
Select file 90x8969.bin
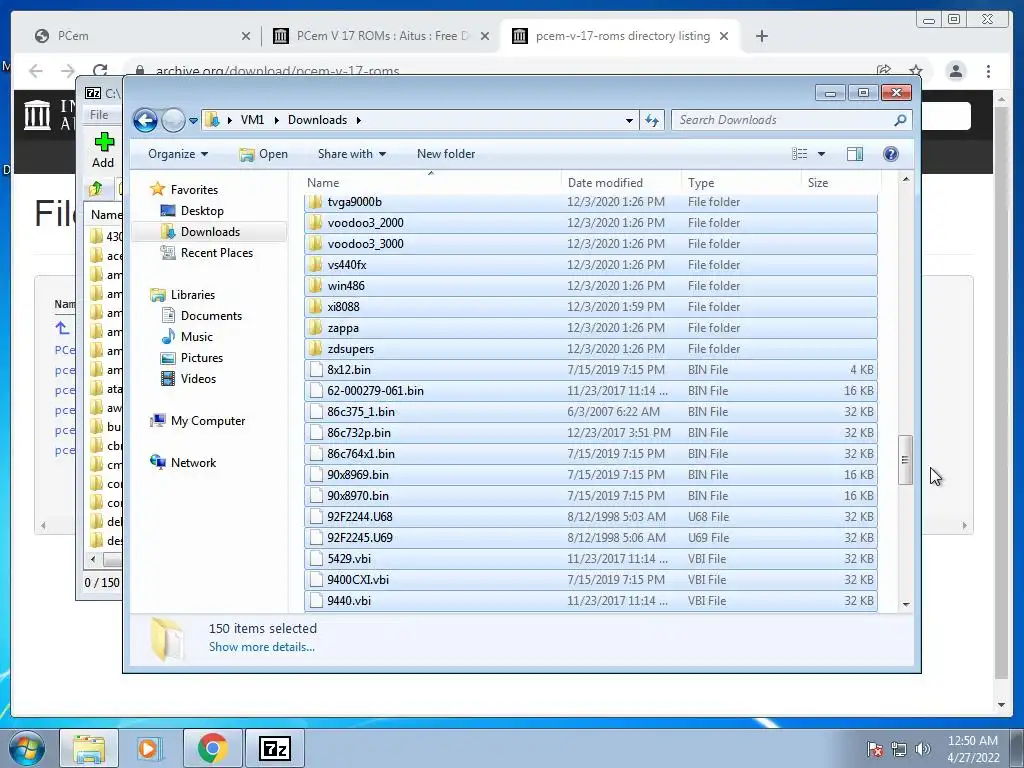590,475
